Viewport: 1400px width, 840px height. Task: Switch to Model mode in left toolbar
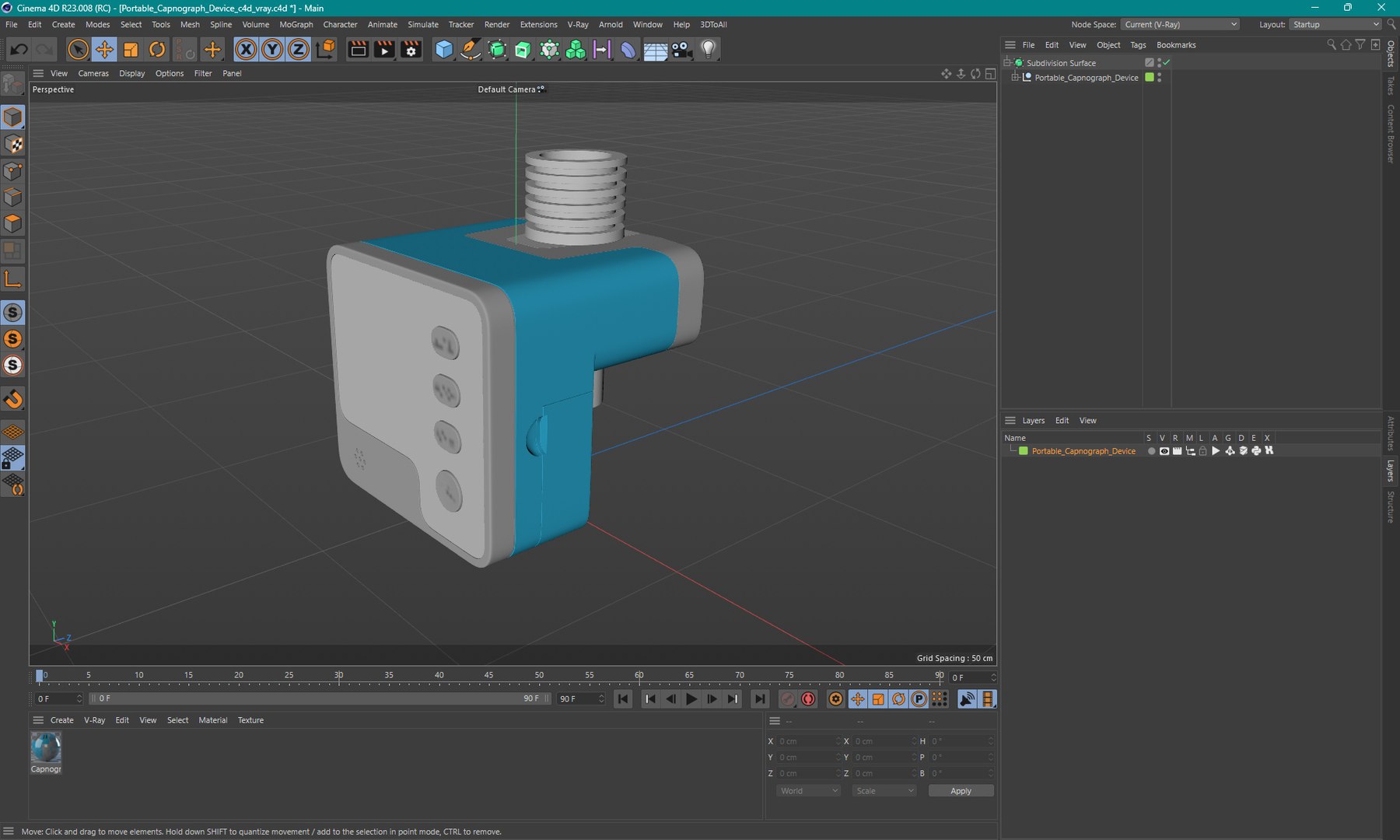13,117
